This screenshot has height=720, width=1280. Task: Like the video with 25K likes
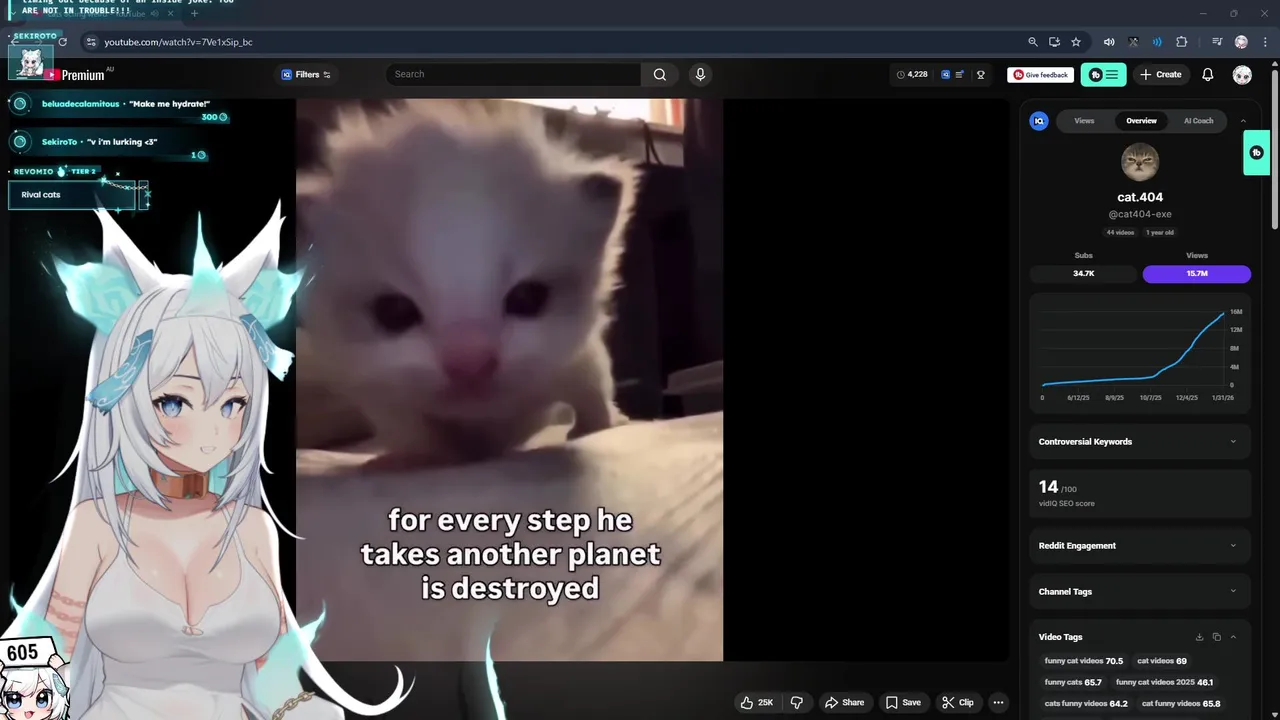[757, 702]
